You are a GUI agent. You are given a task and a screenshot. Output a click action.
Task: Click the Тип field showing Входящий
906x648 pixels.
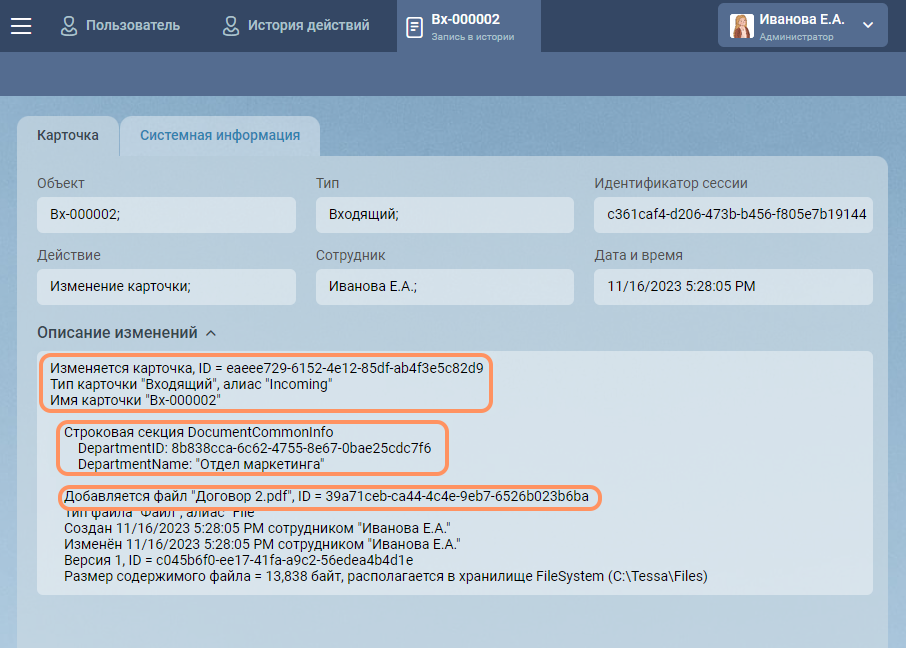tap(445, 214)
